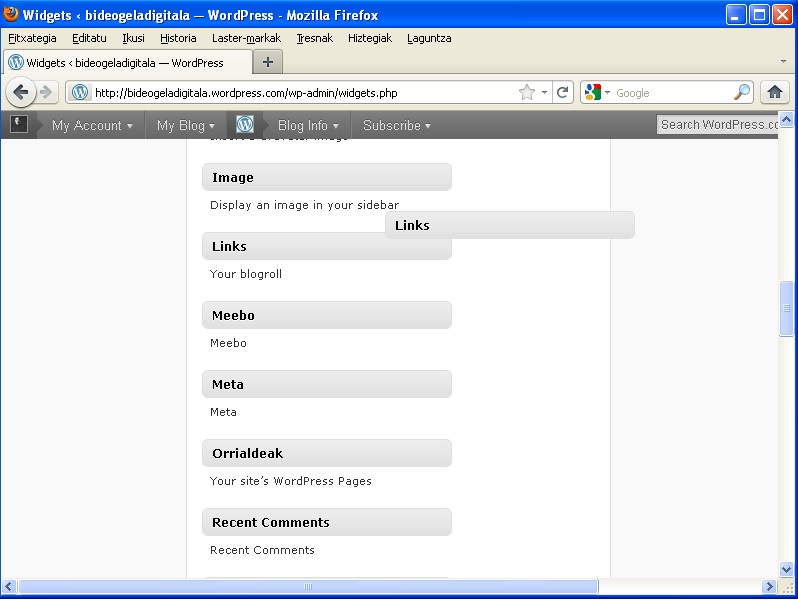Click the browser Forward arrow button

(x=46, y=92)
